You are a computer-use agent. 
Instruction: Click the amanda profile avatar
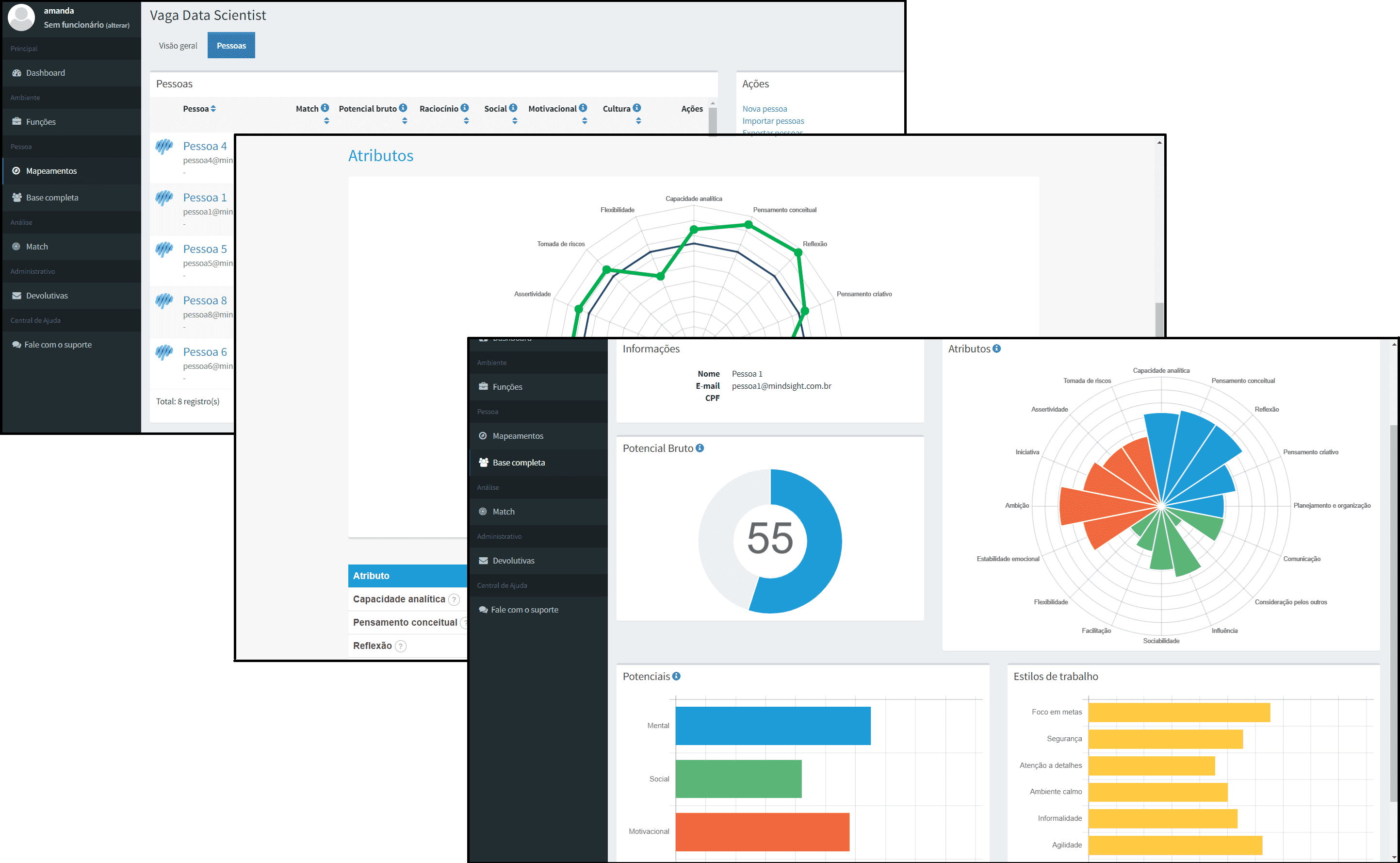pos(21,17)
